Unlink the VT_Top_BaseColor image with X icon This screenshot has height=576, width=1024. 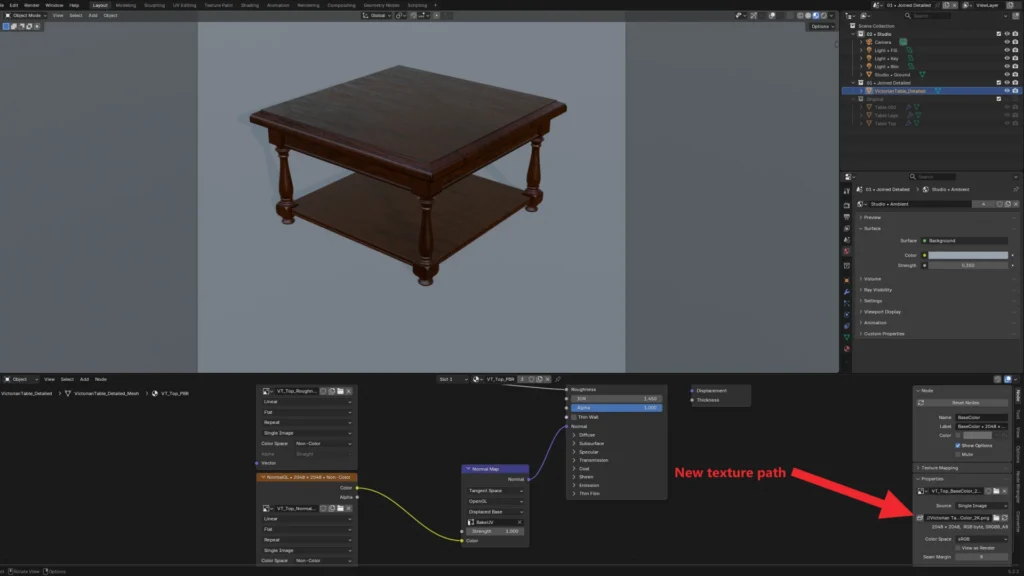coord(1004,491)
